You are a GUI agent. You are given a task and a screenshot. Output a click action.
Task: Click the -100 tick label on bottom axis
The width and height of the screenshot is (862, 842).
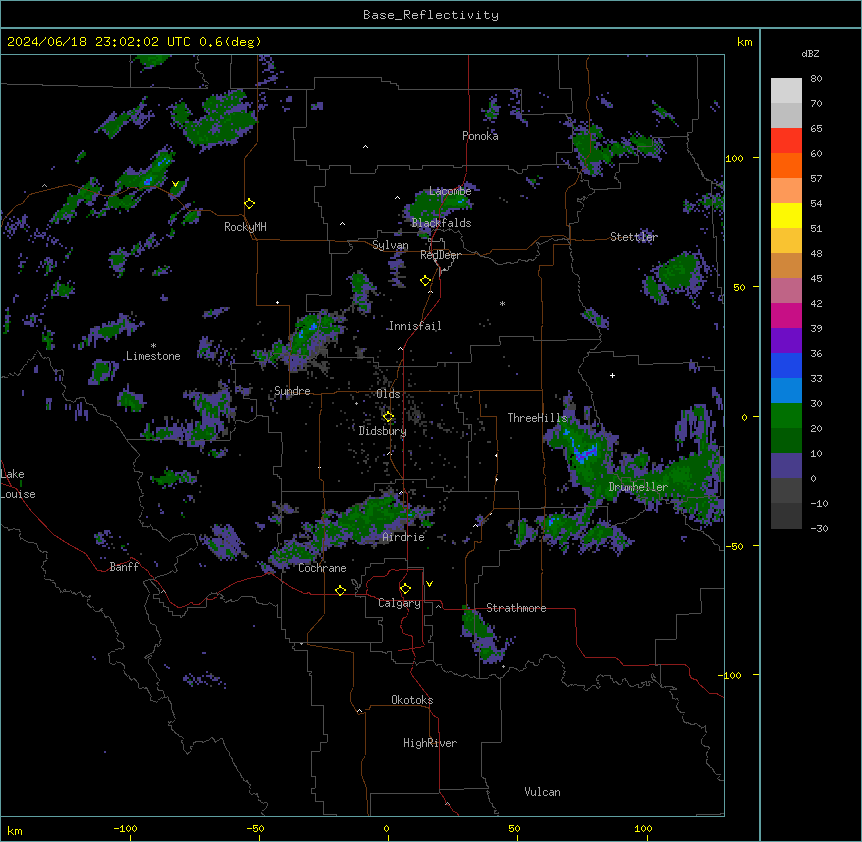coord(125,828)
